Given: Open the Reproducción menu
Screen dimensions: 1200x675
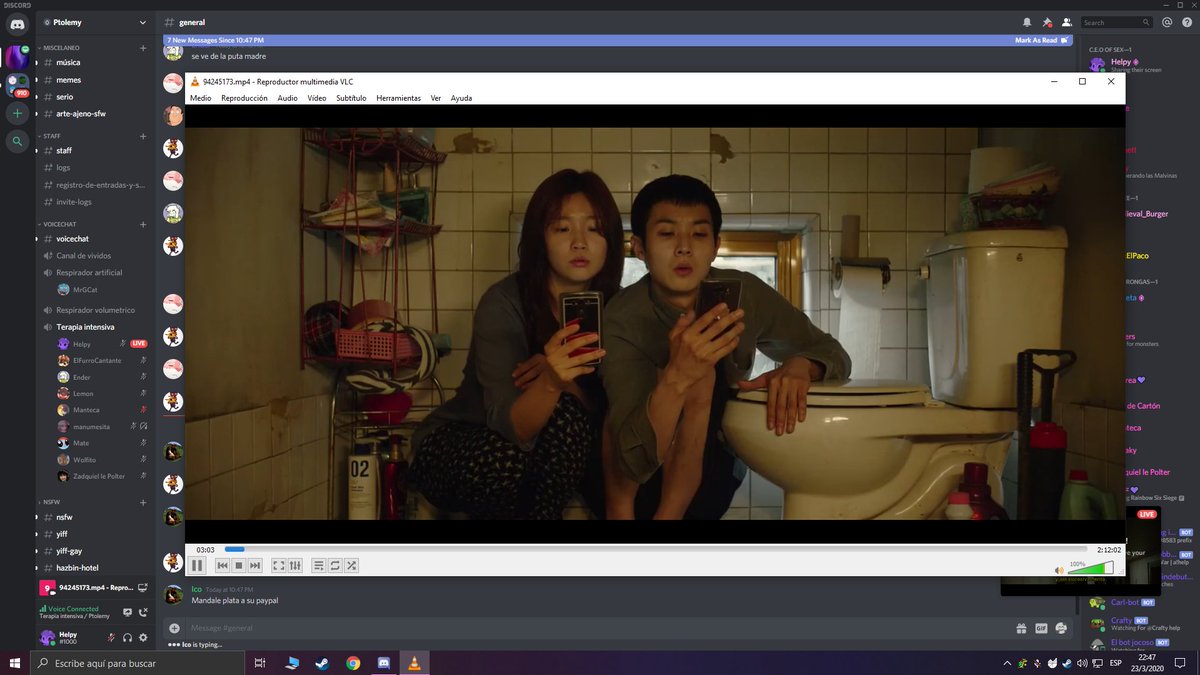Looking at the screenshot, I should click(244, 98).
